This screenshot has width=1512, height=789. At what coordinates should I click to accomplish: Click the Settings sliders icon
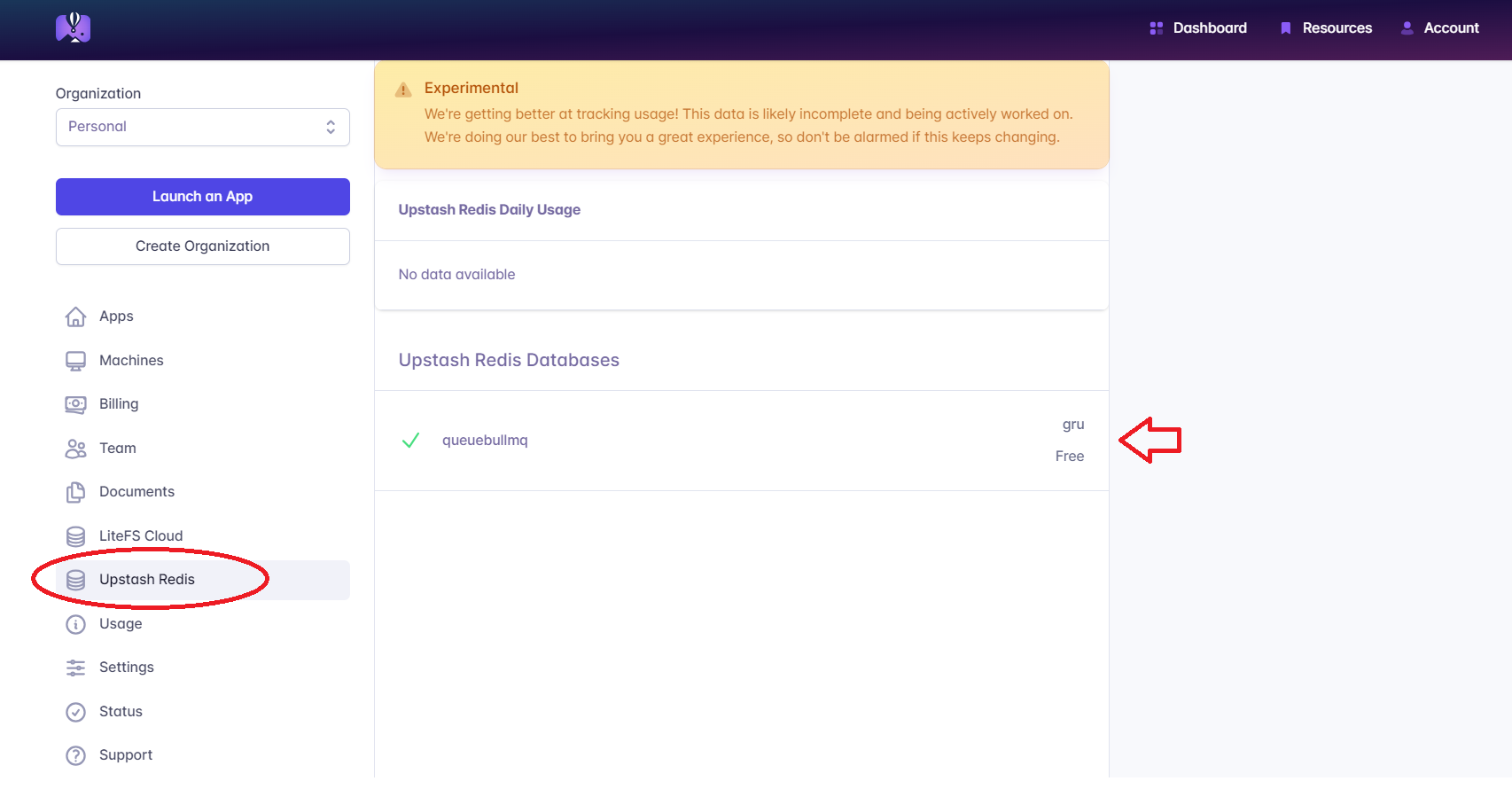76,668
